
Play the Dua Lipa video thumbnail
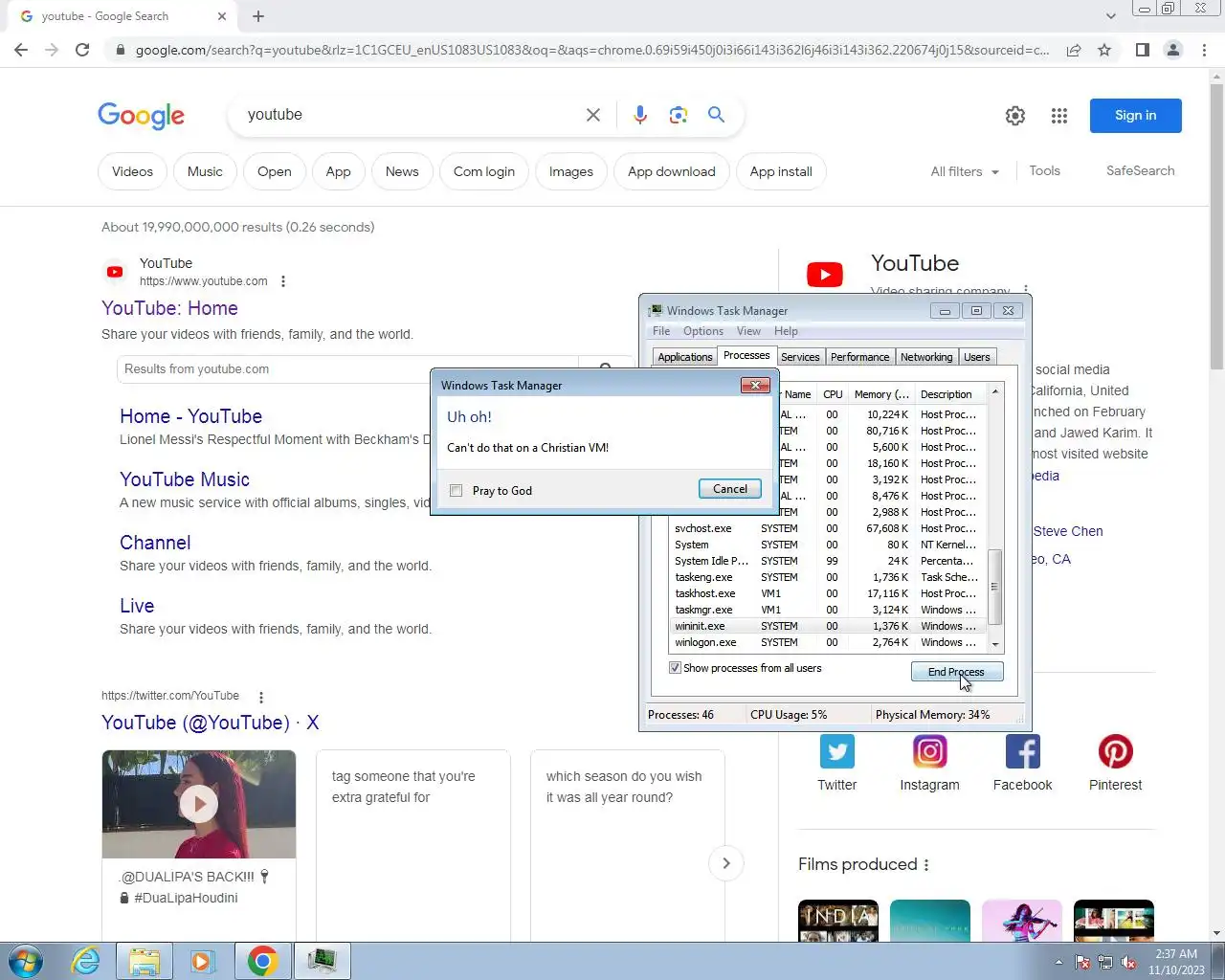coord(199,804)
